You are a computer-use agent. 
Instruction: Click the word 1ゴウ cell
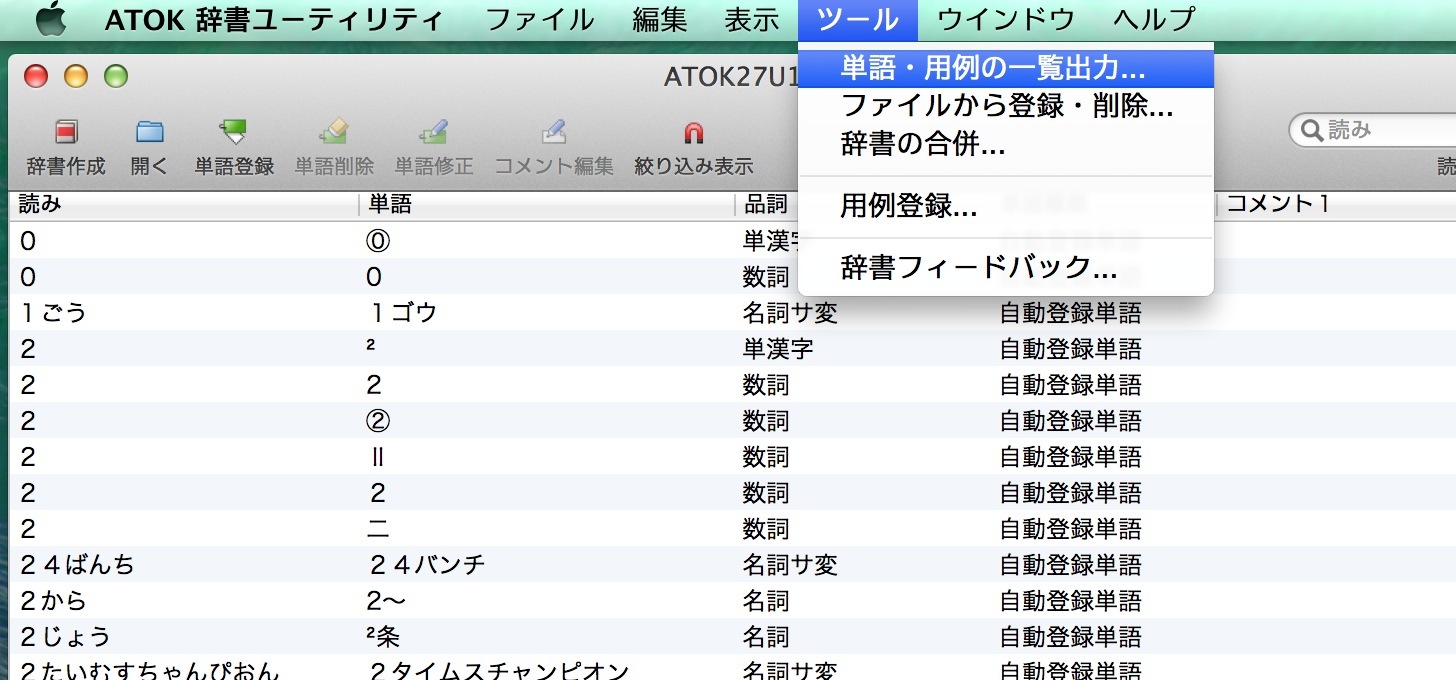[403, 313]
